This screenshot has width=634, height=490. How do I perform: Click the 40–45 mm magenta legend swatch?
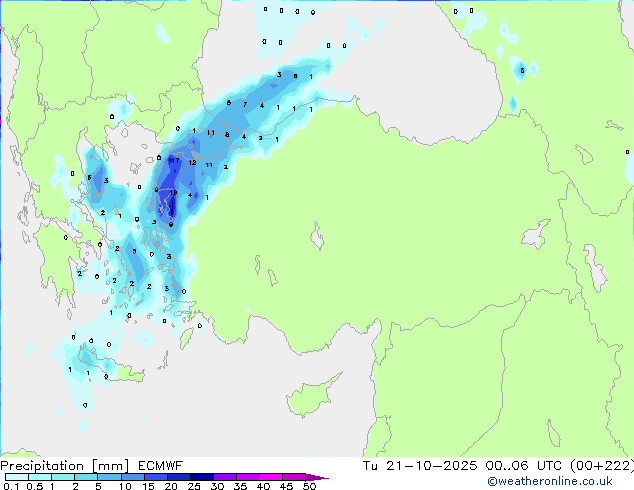271,477
